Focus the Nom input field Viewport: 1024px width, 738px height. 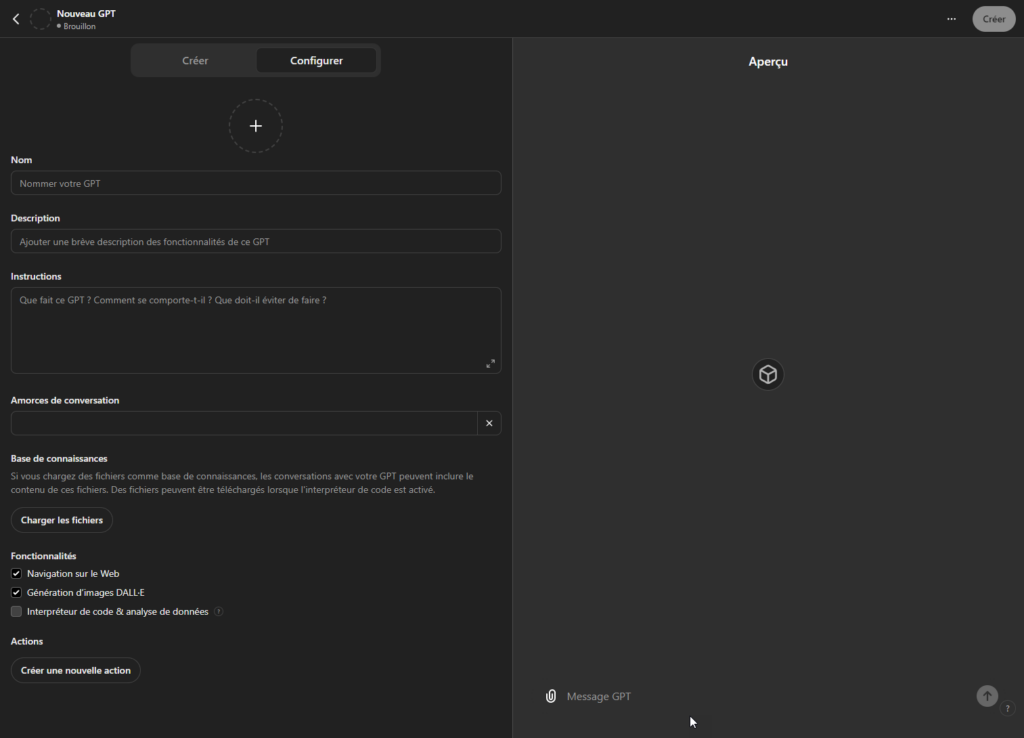click(x=256, y=183)
